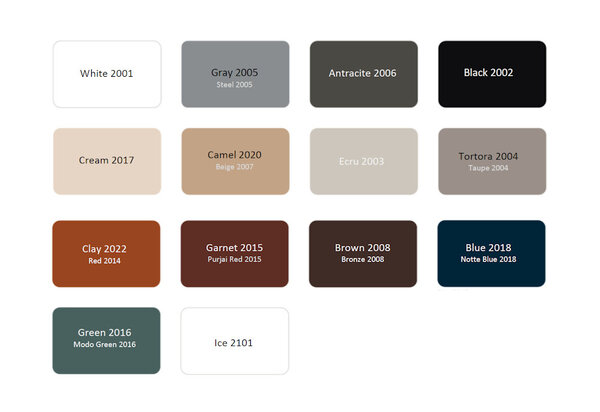Screen dimensions: 600x412
Task: Select the Ice 2101 swatch
Action: click(x=235, y=342)
